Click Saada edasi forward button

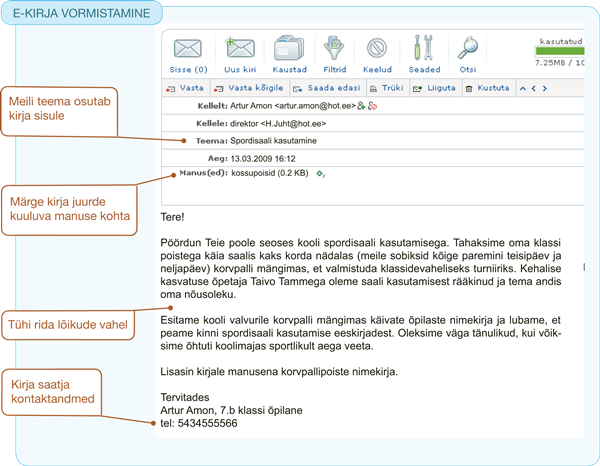pos(327,88)
